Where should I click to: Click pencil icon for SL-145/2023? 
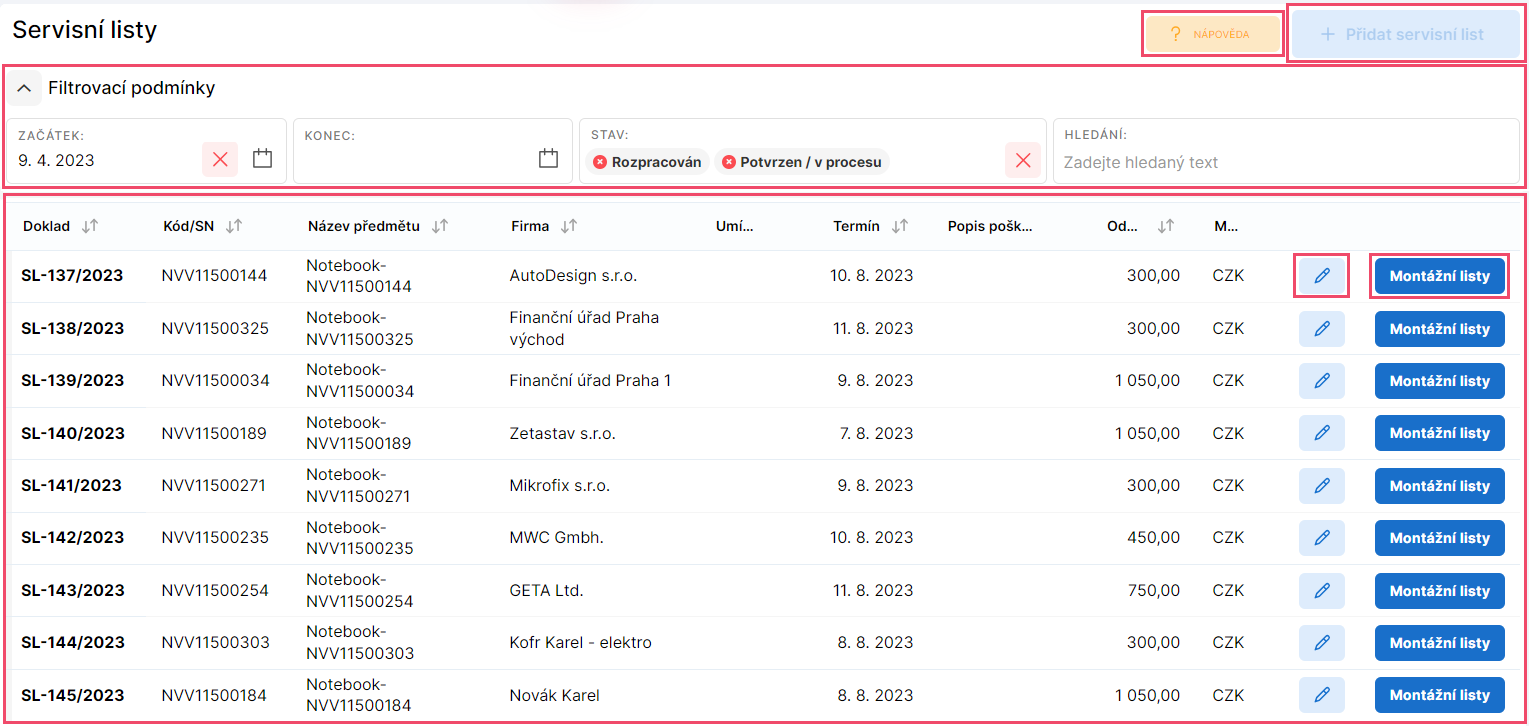[1322, 695]
